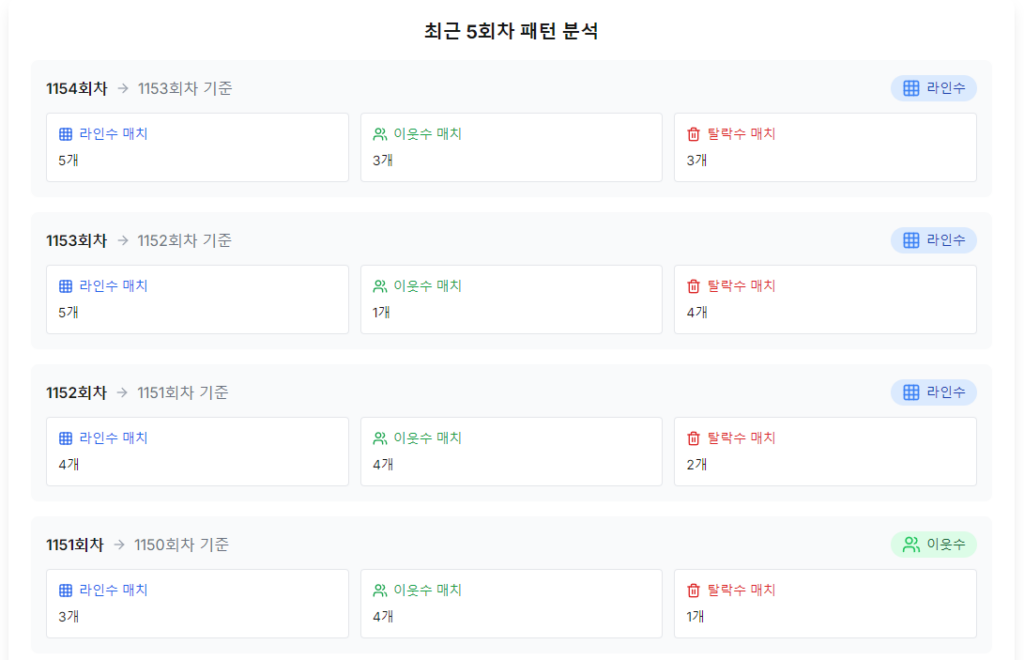This screenshot has width=1024, height=660.
Task: Click the people icon in 1151회차 이웃수 badge
Action: point(911,544)
